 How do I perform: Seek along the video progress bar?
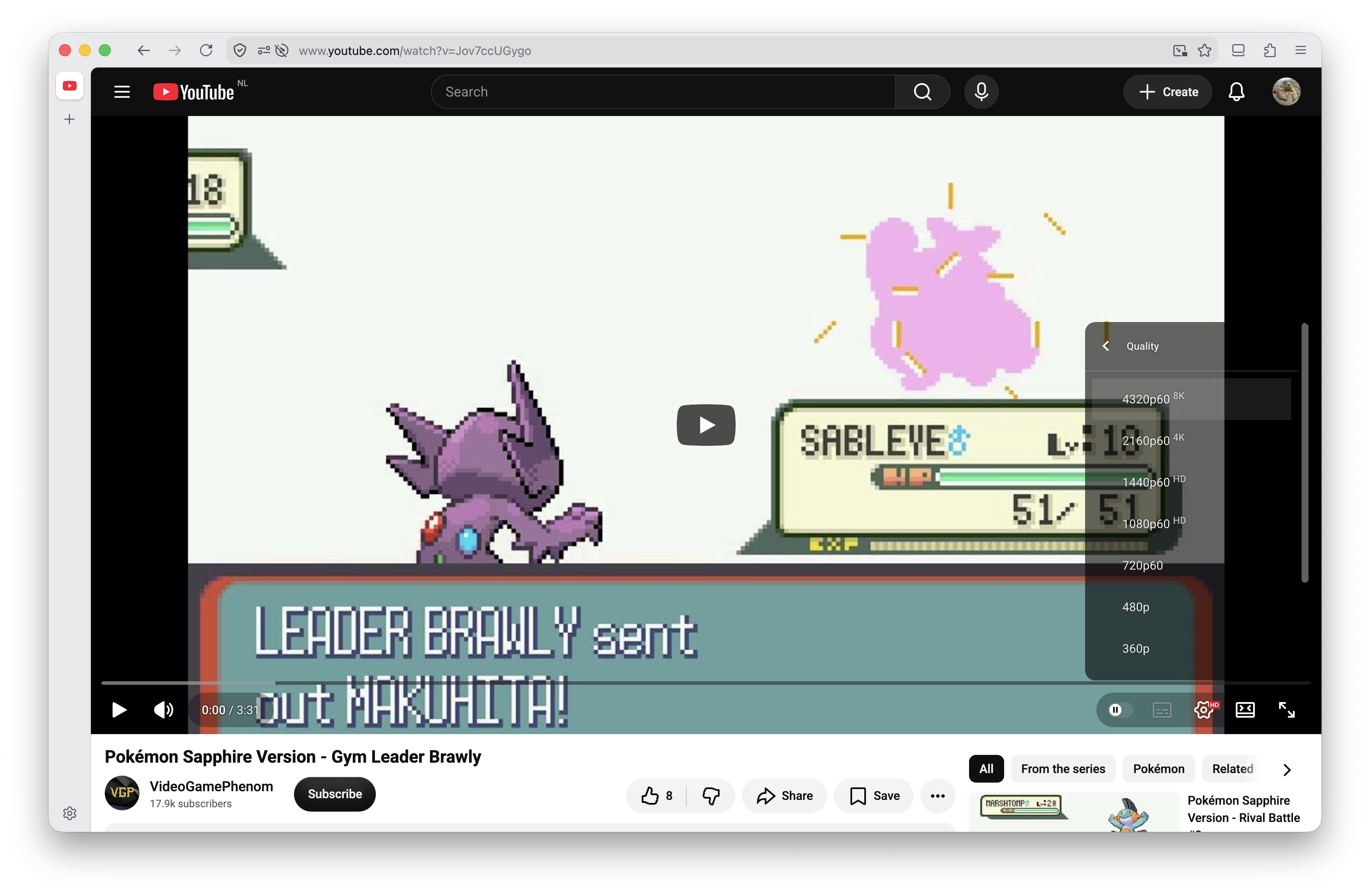tap(706, 683)
